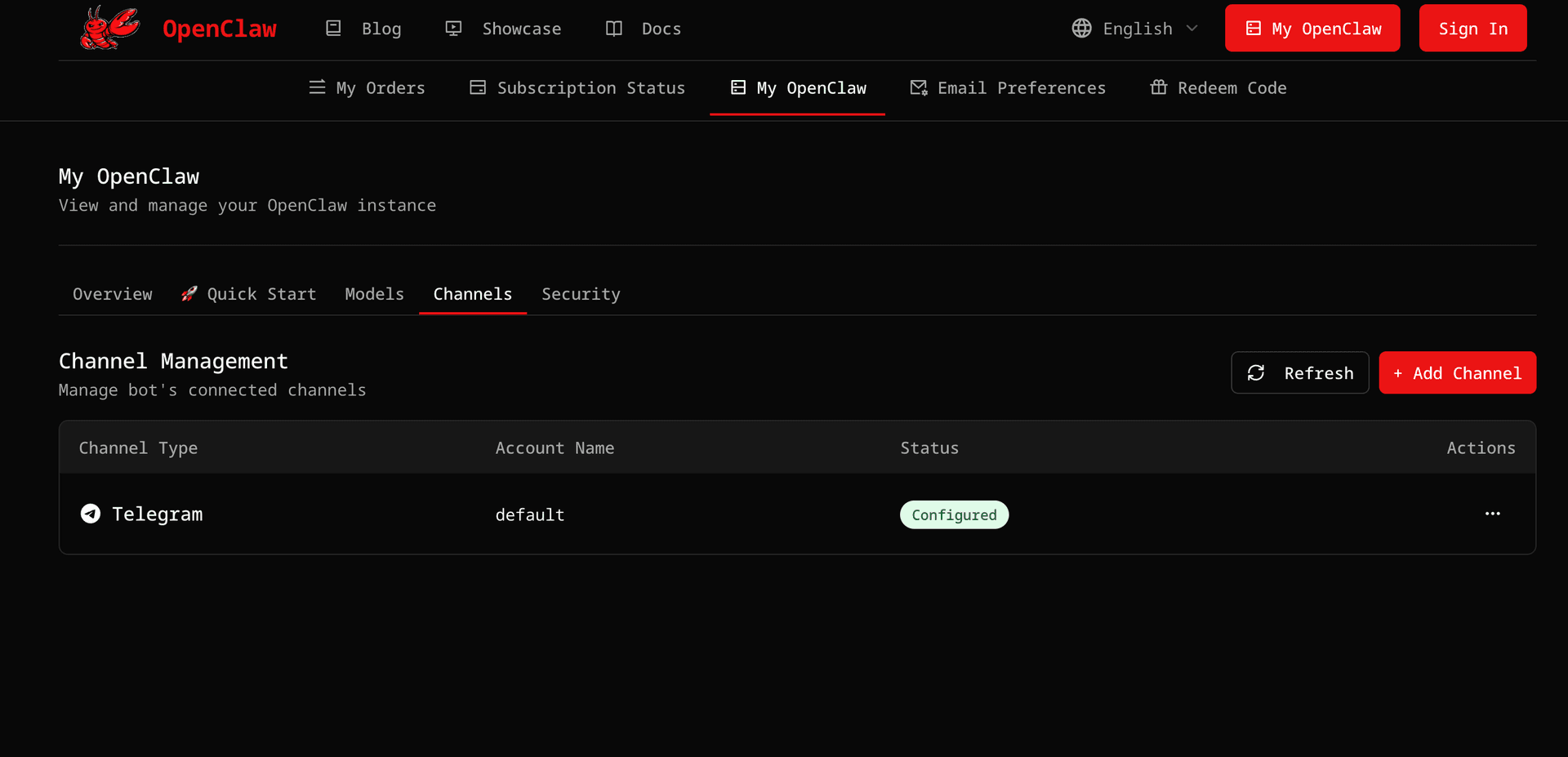The image size is (1568, 757).
Task: Go to Quick Start tab
Action: (249, 294)
